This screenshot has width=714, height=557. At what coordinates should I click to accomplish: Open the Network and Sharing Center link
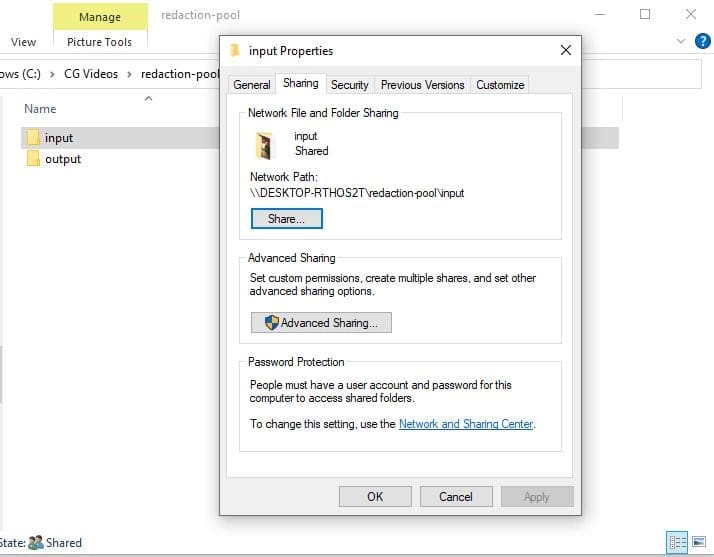[466, 424]
